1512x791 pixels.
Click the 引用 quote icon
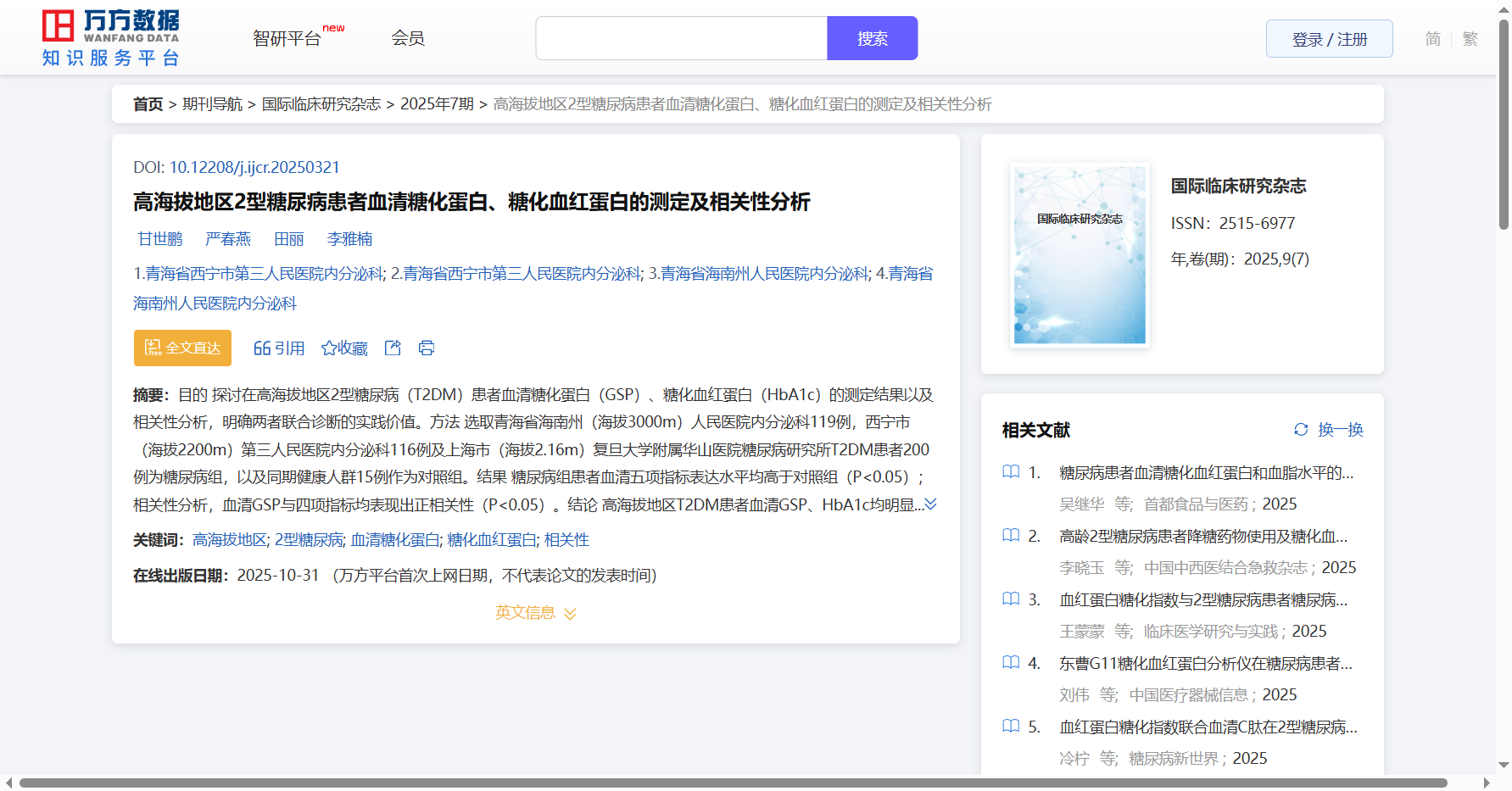pyautogui.click(x=262, y=348)
